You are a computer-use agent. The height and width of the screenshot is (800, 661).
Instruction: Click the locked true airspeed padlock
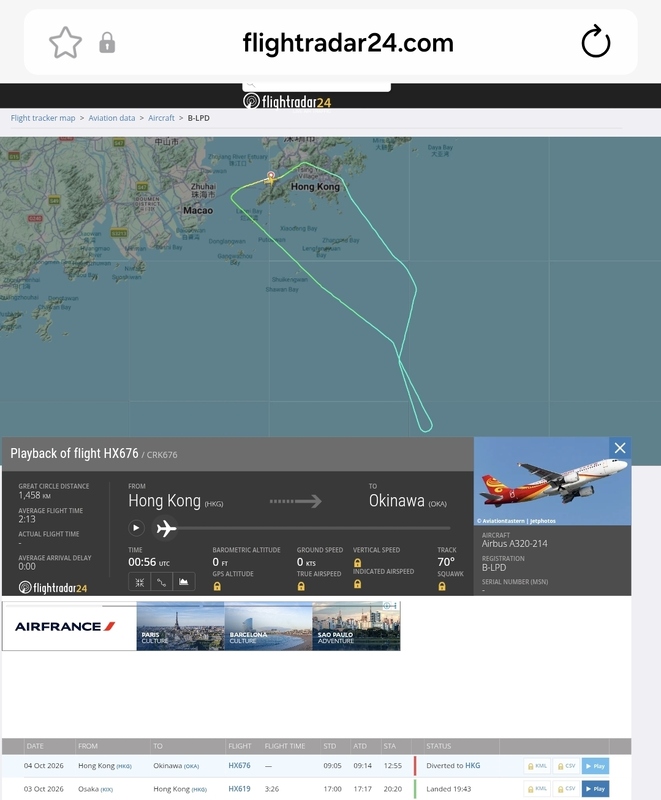point(301,587)
